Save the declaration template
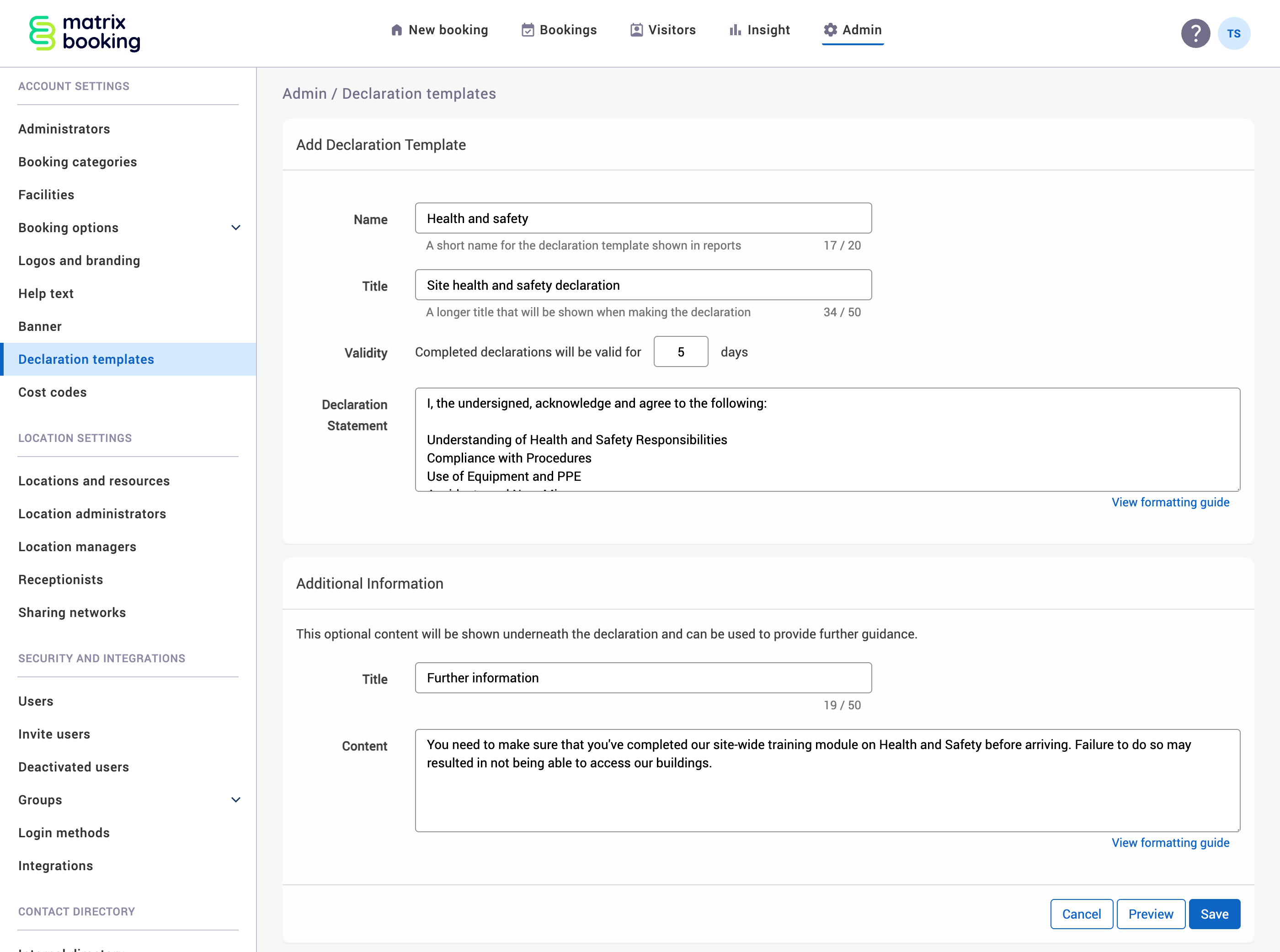The image size is (1280, 952). [1214, 914]
